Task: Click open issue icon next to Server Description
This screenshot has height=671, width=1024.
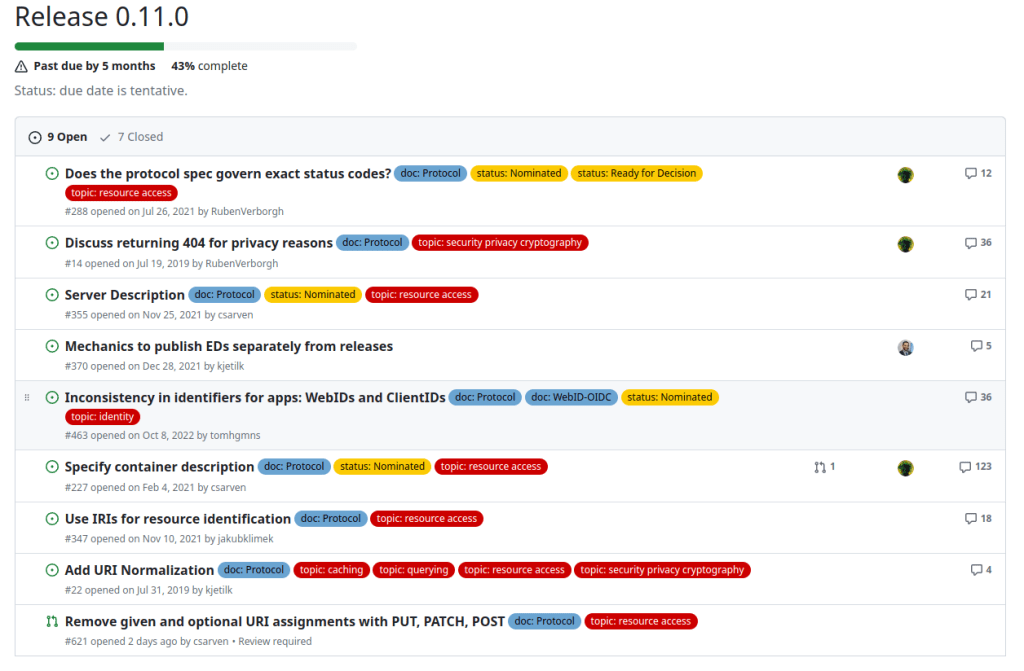Action: (x=52, y=295)
